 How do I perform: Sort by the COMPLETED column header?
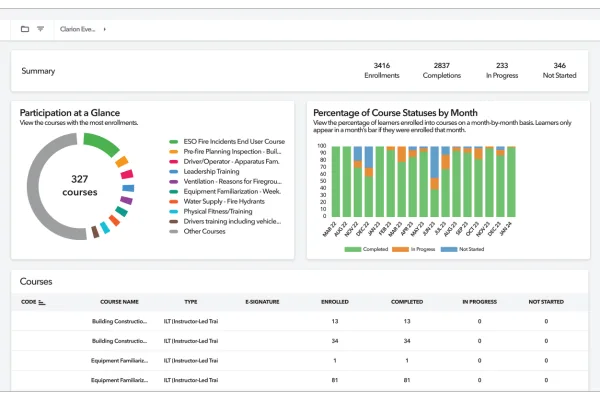click(x=406, y=301)
